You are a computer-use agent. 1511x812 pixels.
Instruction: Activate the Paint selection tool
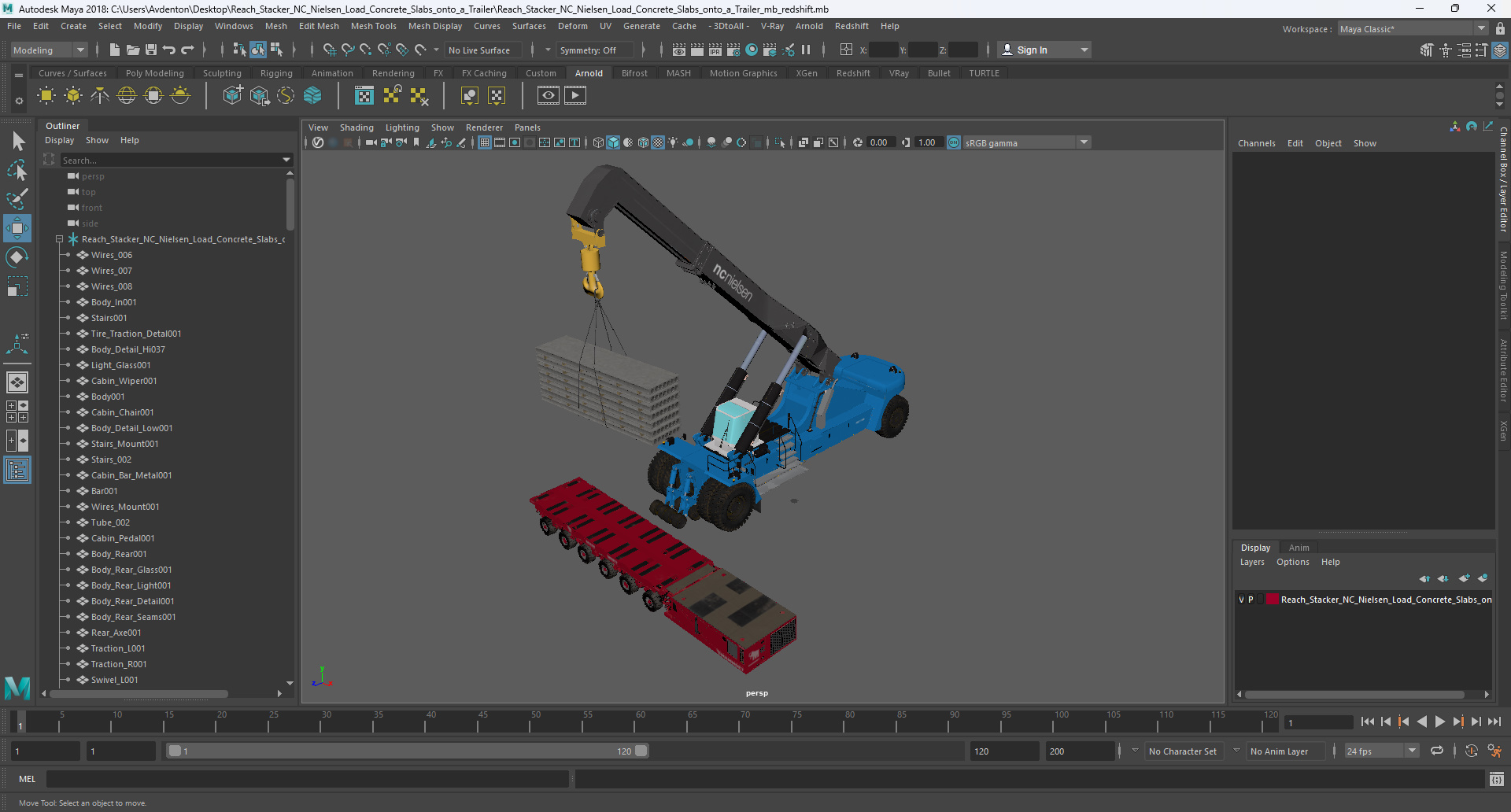tap(17, 199)
